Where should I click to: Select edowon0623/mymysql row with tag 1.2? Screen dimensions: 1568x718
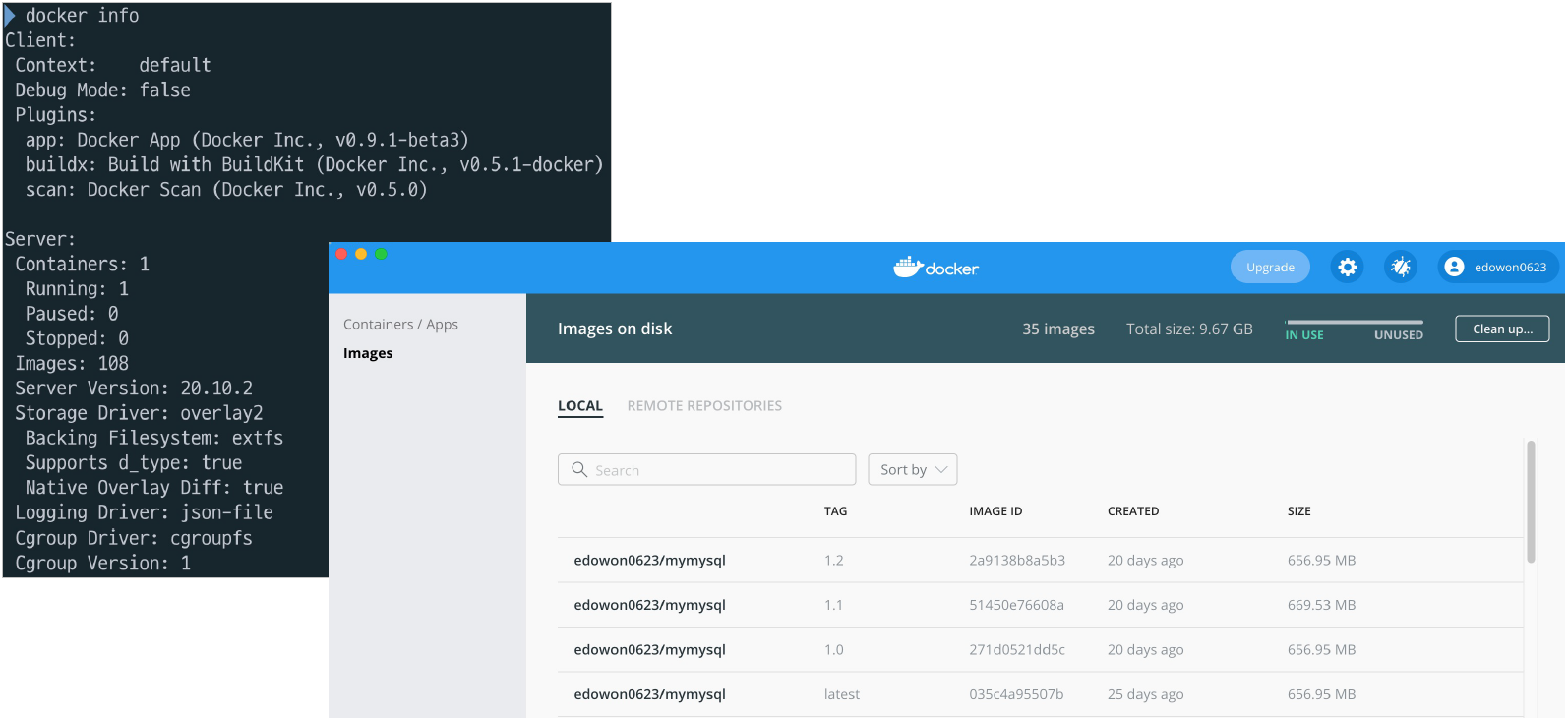[1040, 560]
